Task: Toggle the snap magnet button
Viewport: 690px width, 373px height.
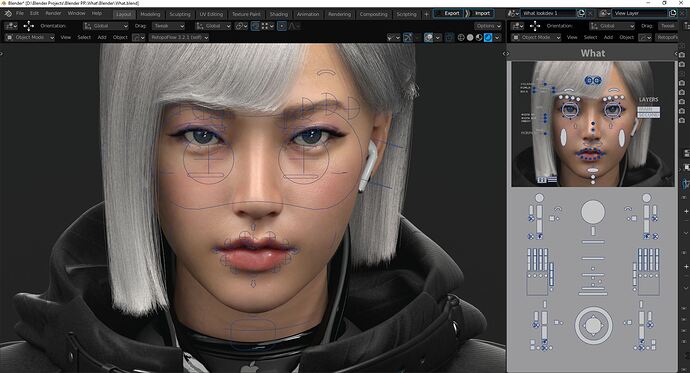Action: coord(255,26)
